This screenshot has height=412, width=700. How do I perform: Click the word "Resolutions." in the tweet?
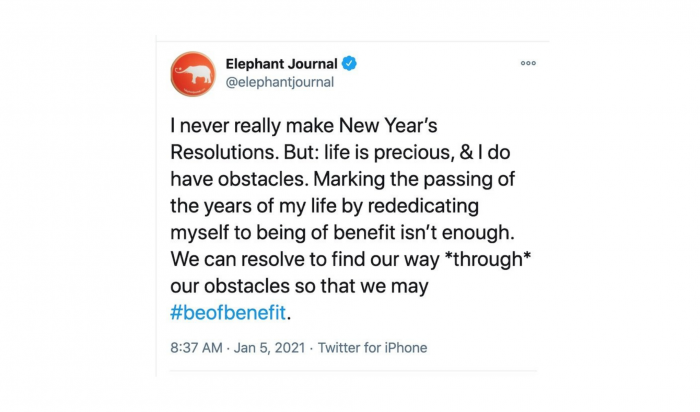tap(225, 152)
